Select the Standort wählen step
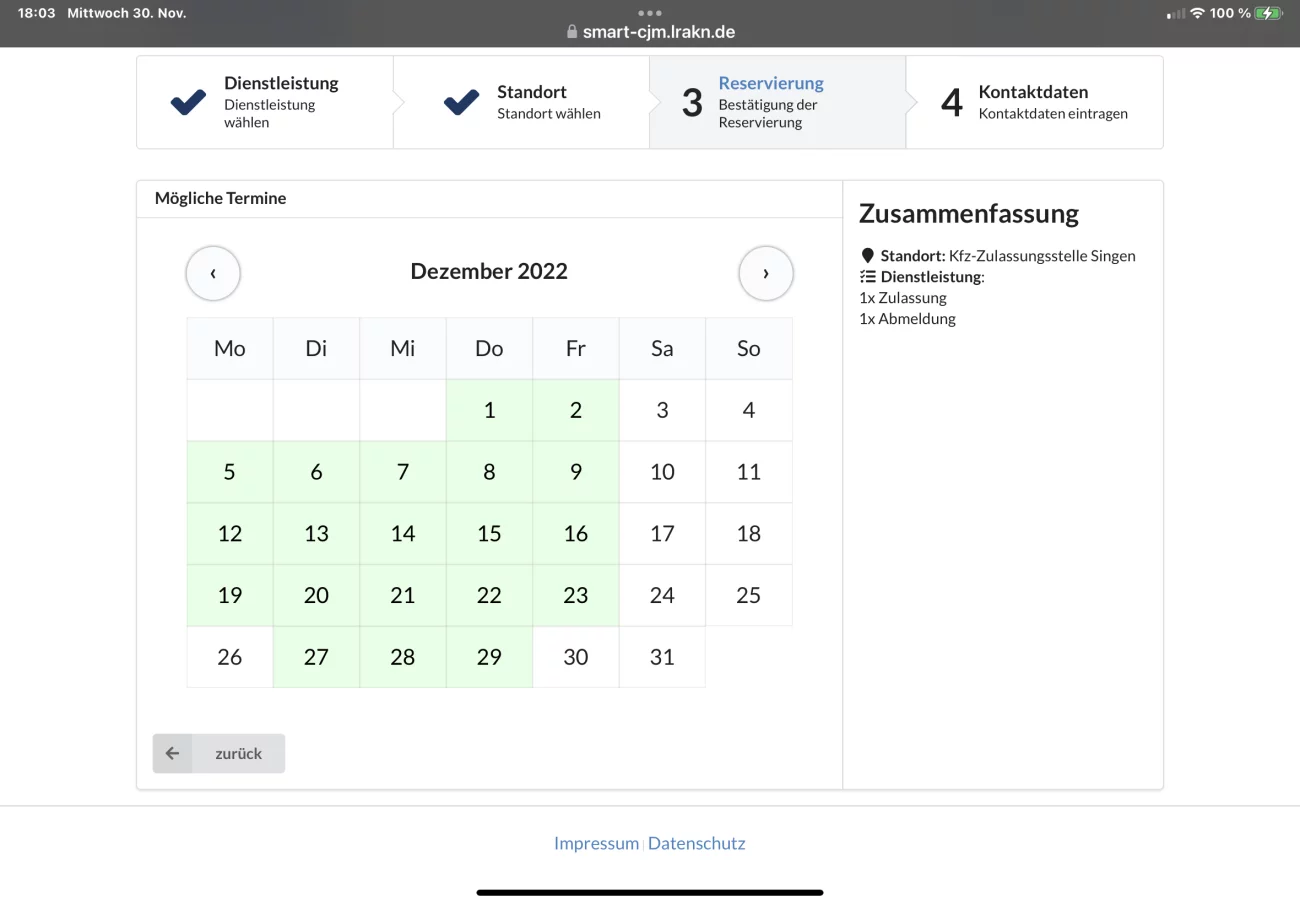 pos(521,102)
